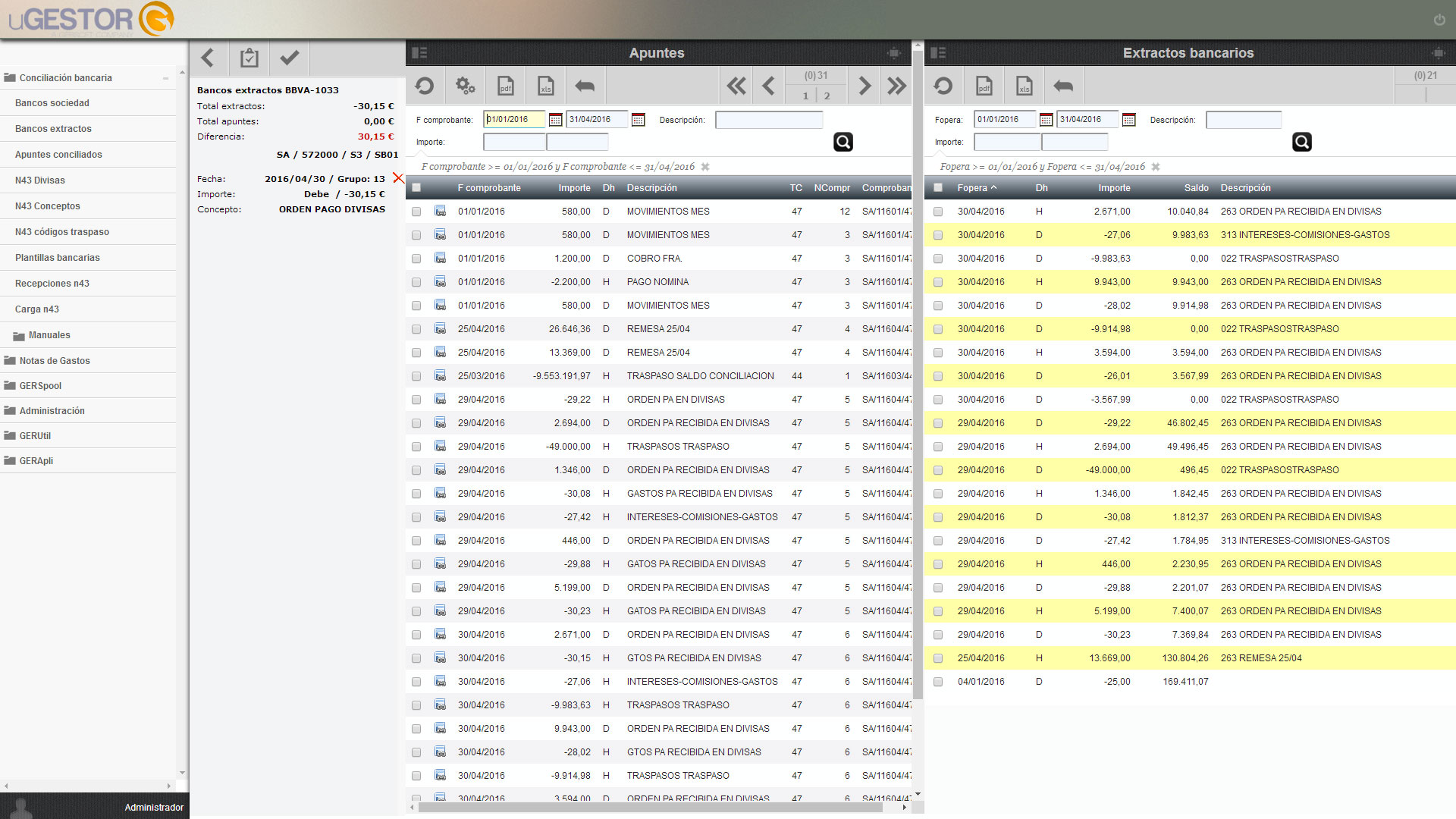Open calendar for Apuntes end date

[x=638, y=120]
